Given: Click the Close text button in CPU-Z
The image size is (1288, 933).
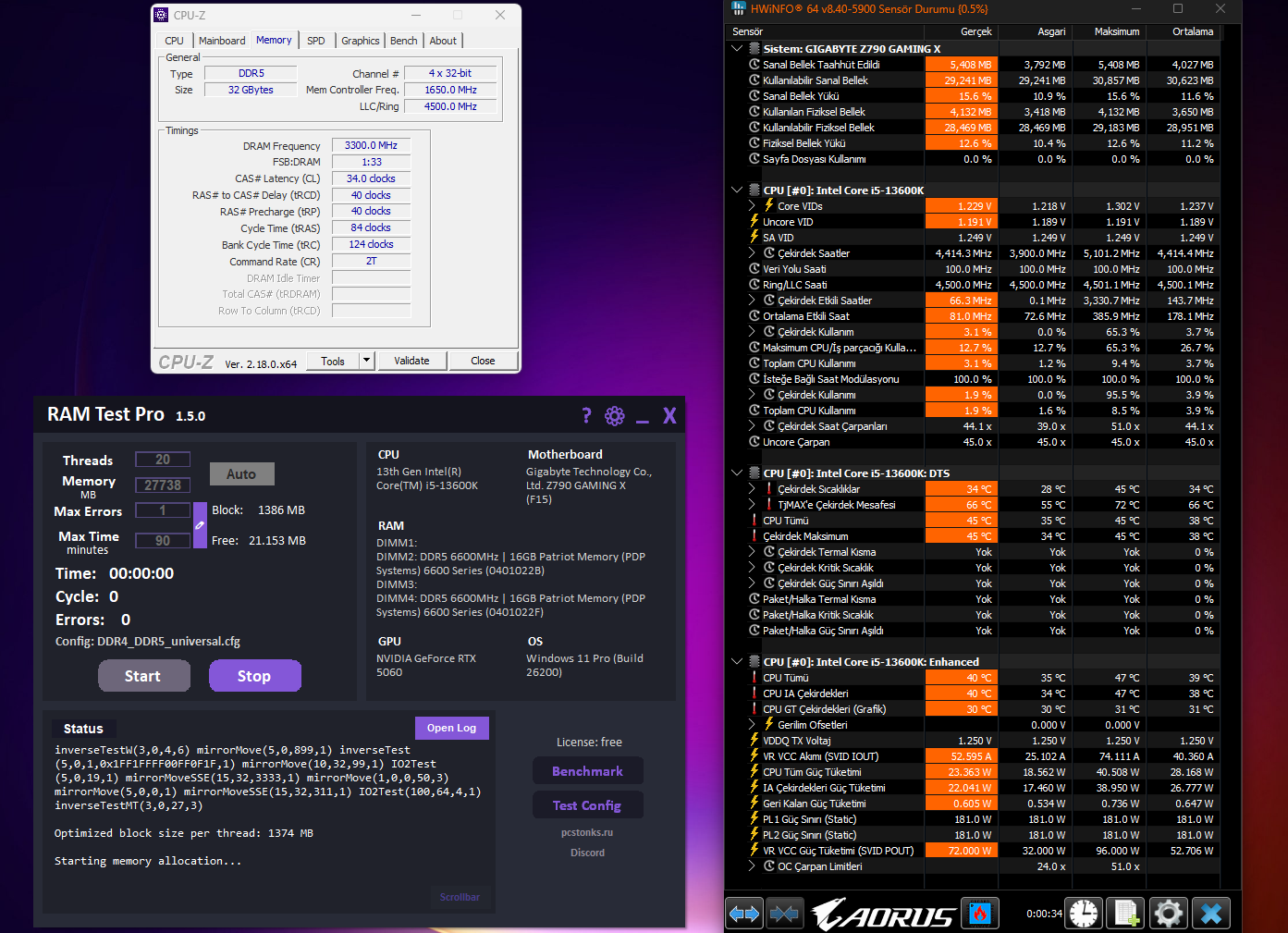Looking at the screenshot, I should (x=483, y=361).
